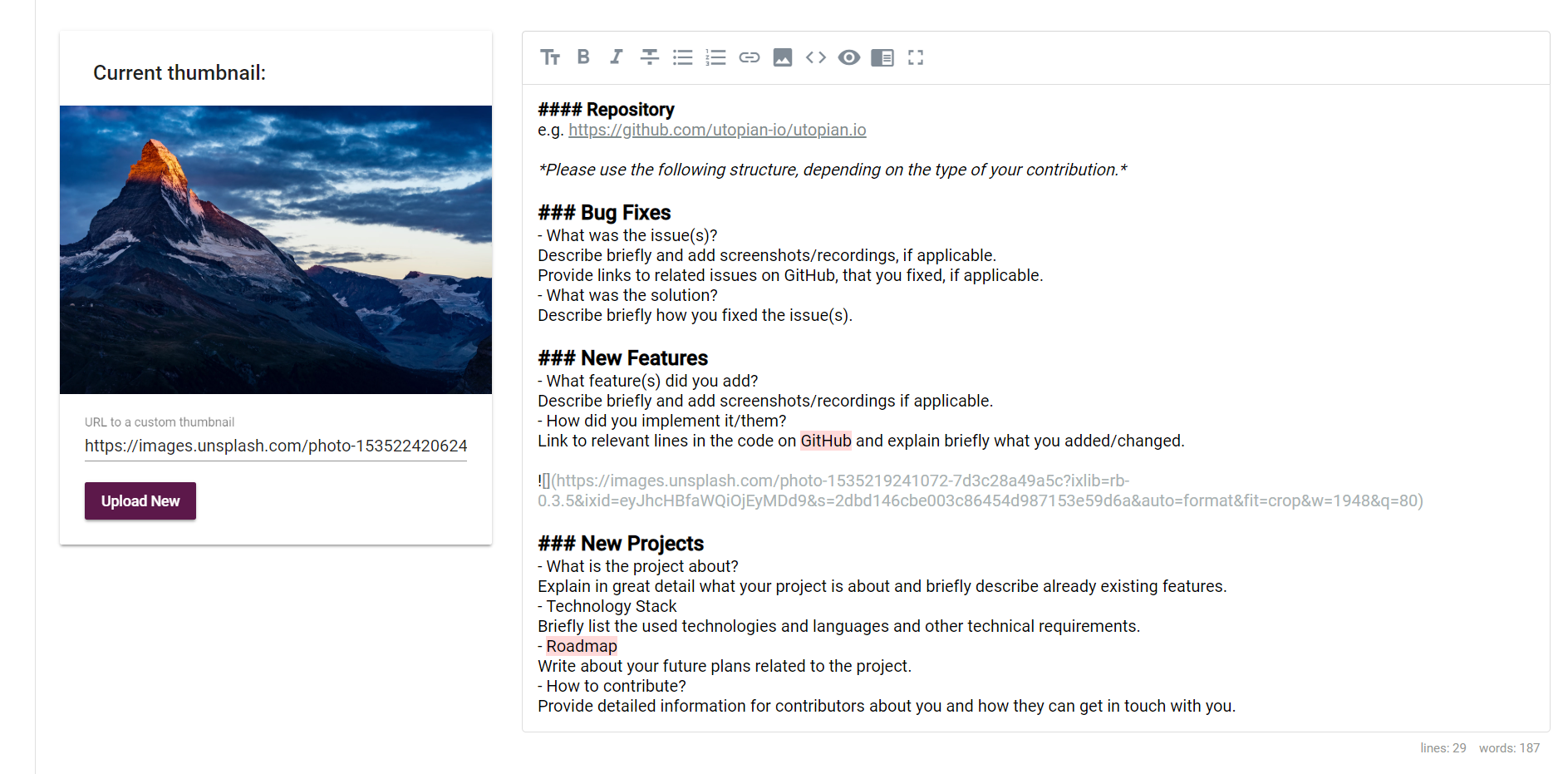Toggle side-by-side preview mode
This screenshot has width=1568, height=774.
coord(882,57)
